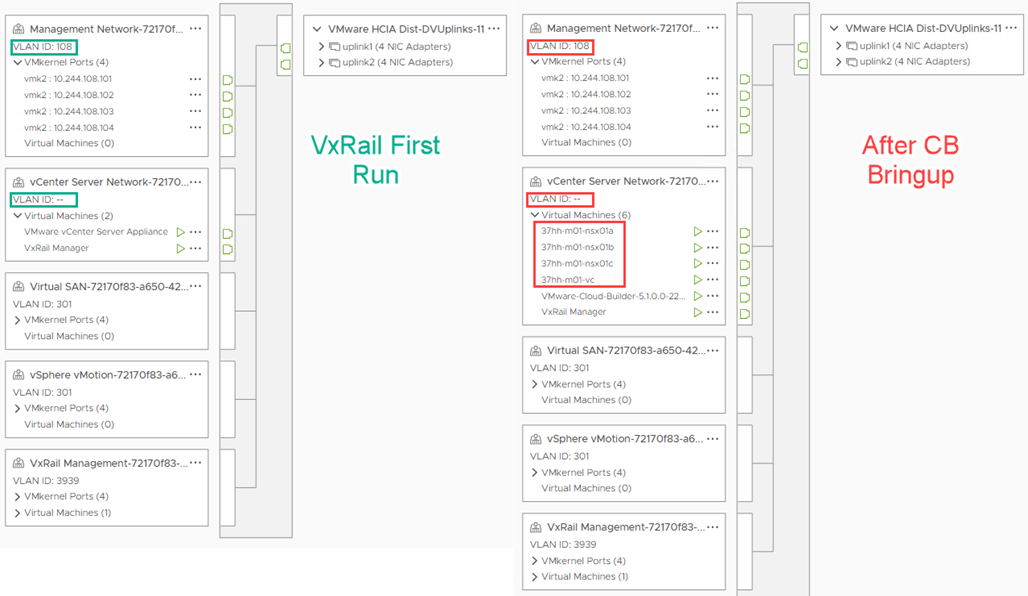Click powered-on icon of 37hh-m01-nsx01a
The width and height of the screenshot is (1028, 596).
(698, 231)
